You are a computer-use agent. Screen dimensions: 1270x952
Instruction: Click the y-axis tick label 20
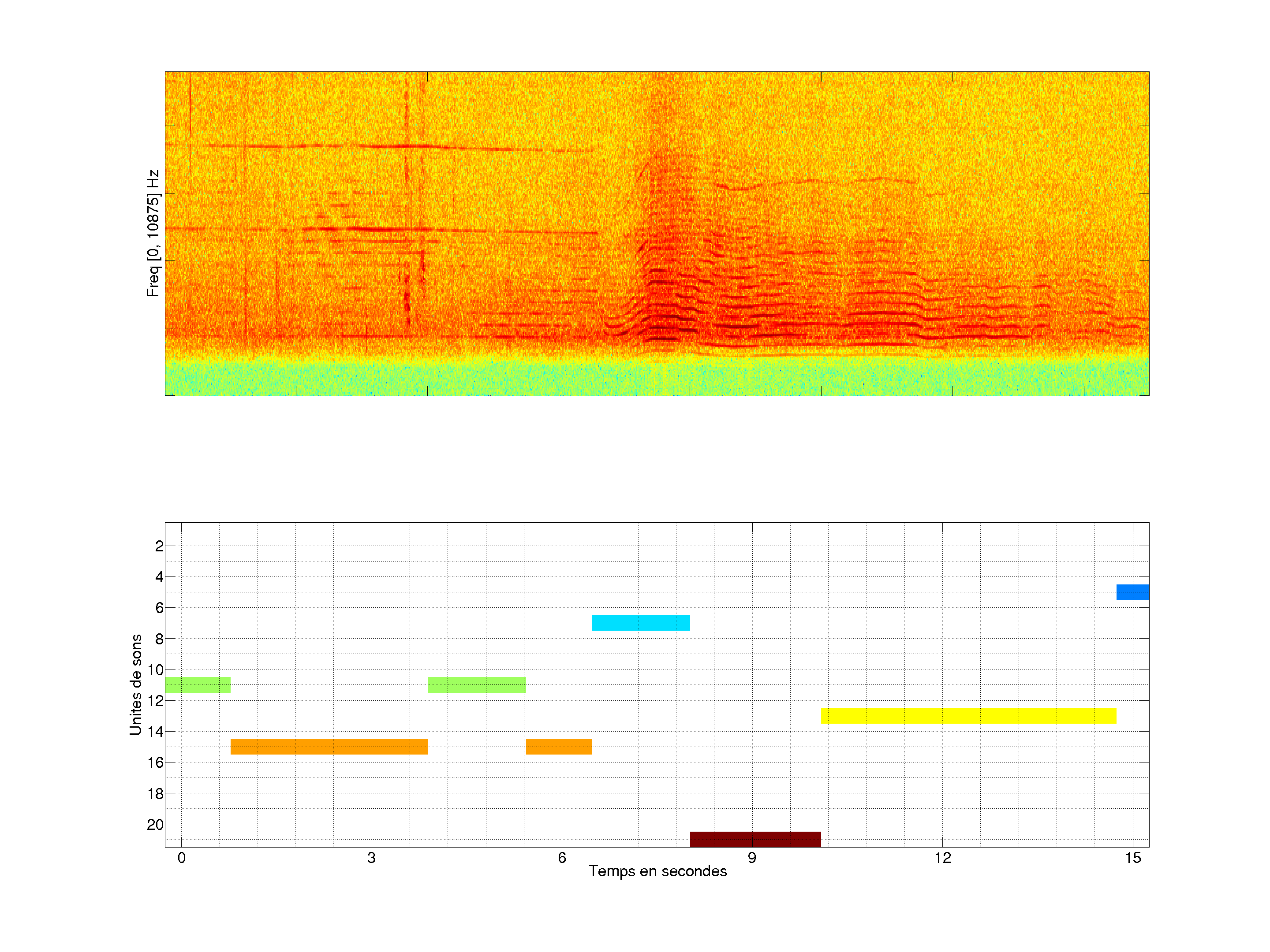point(155,825)
